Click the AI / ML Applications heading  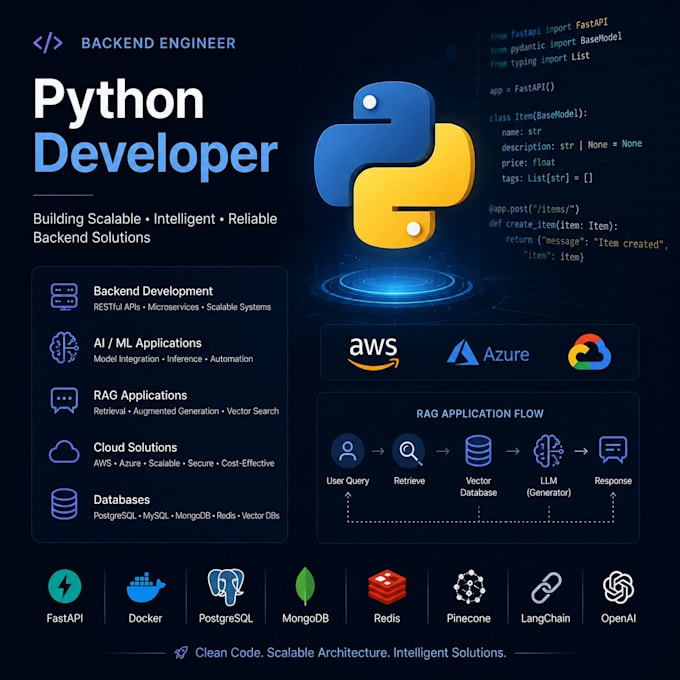click(x=147, y=343)
